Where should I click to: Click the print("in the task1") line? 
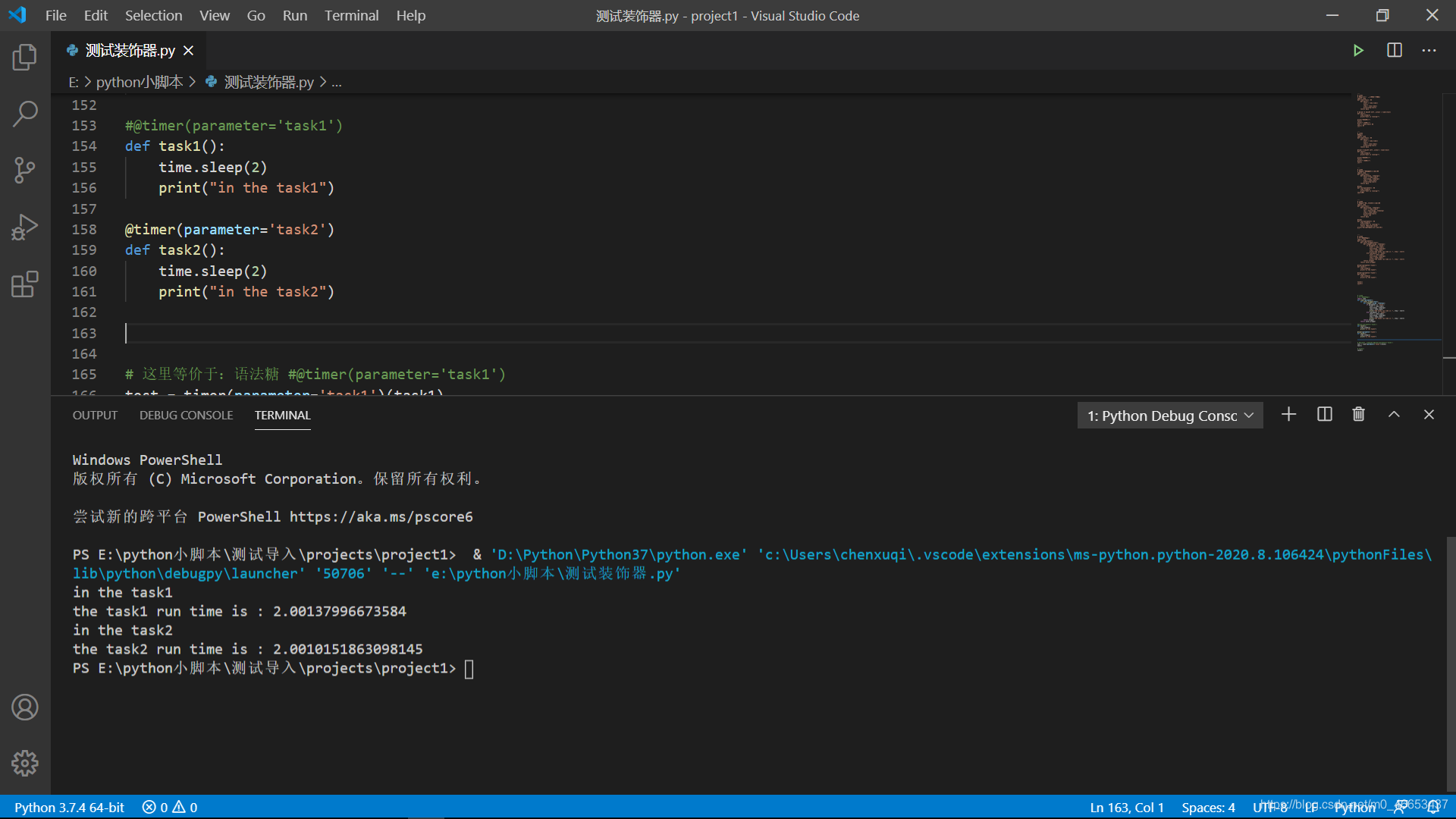pos(246,188)
